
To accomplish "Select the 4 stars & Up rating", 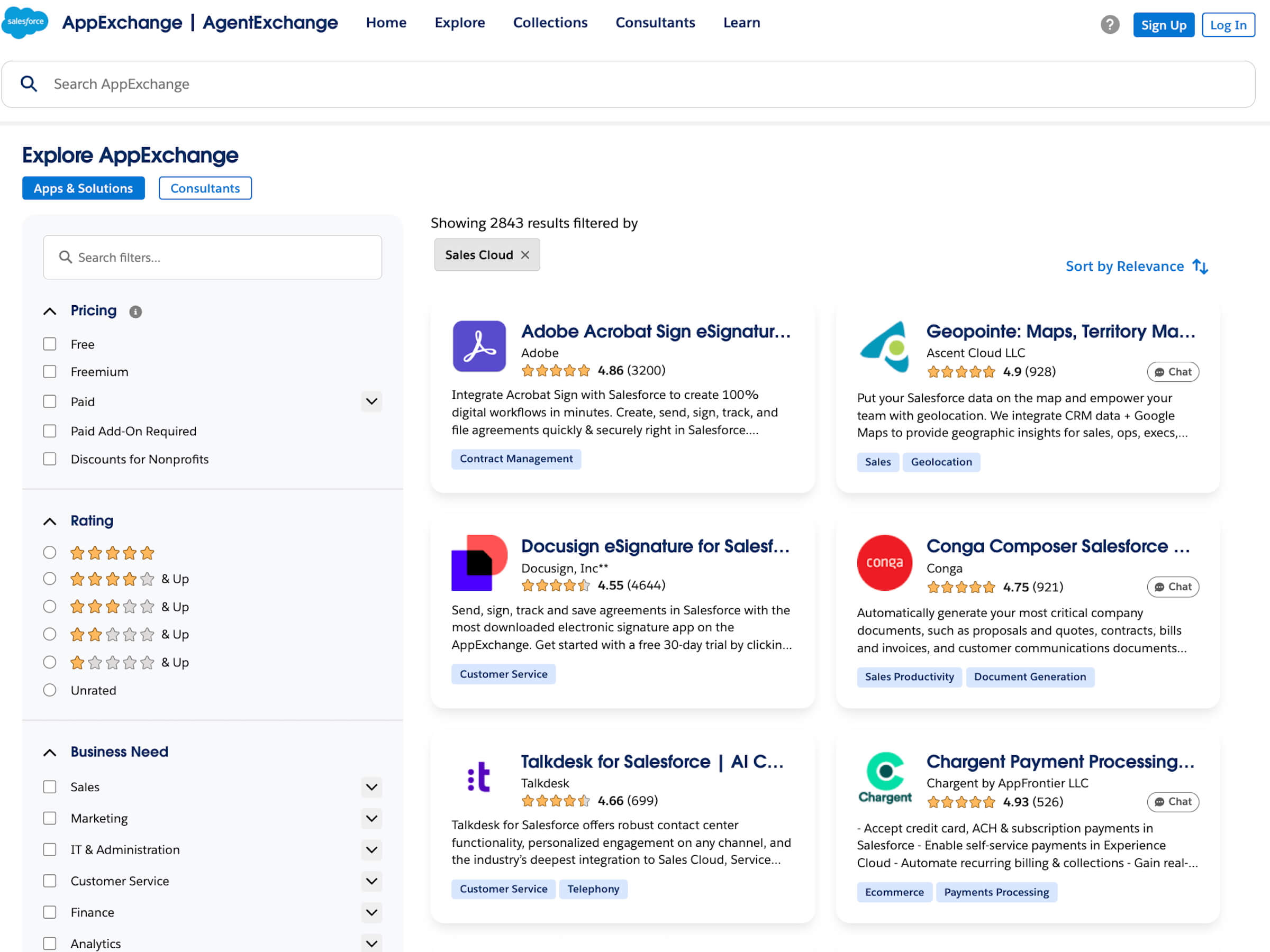I will click(50, 579).
